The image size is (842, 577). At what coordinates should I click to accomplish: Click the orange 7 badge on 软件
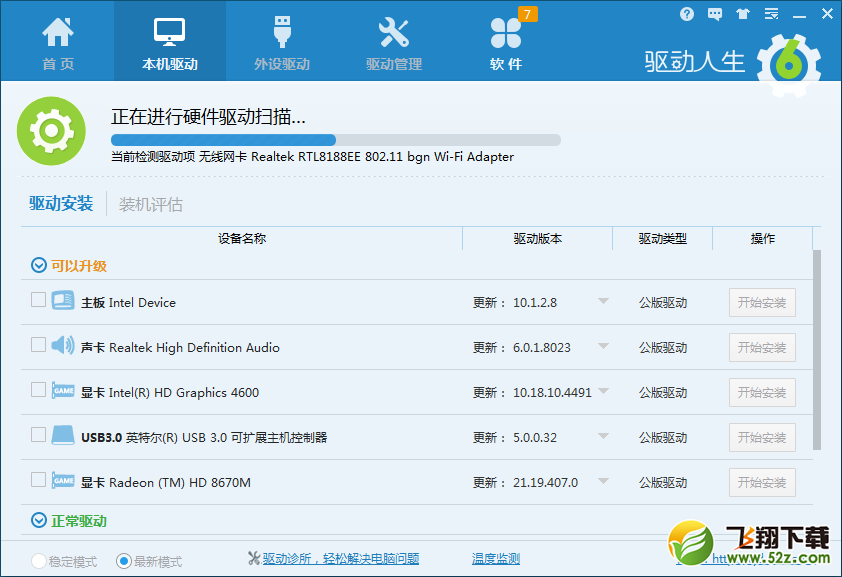(527, 14)
